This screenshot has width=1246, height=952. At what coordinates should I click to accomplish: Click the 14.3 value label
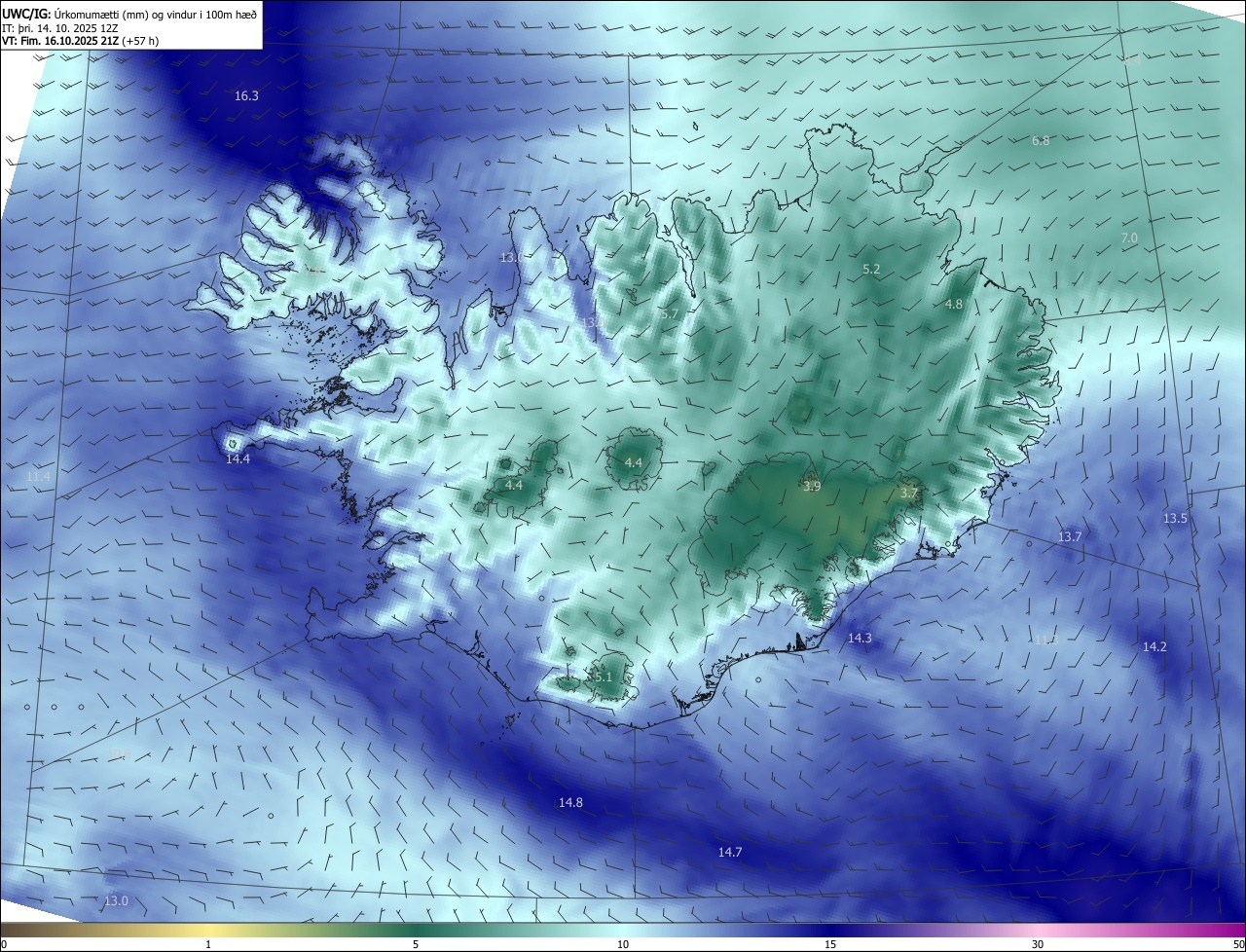860,639
